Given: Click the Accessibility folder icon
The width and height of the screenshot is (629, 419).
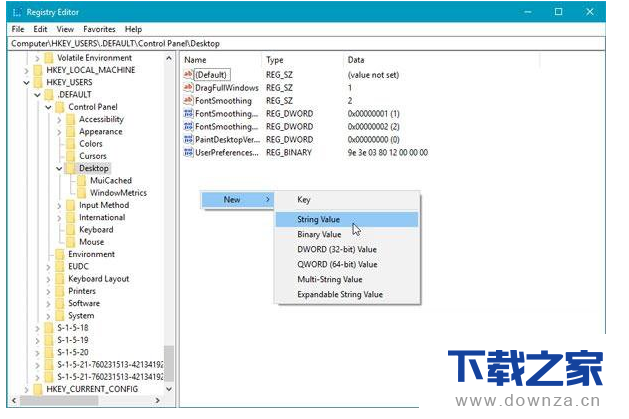Looking at the screenshot, I should pos(71,119).
